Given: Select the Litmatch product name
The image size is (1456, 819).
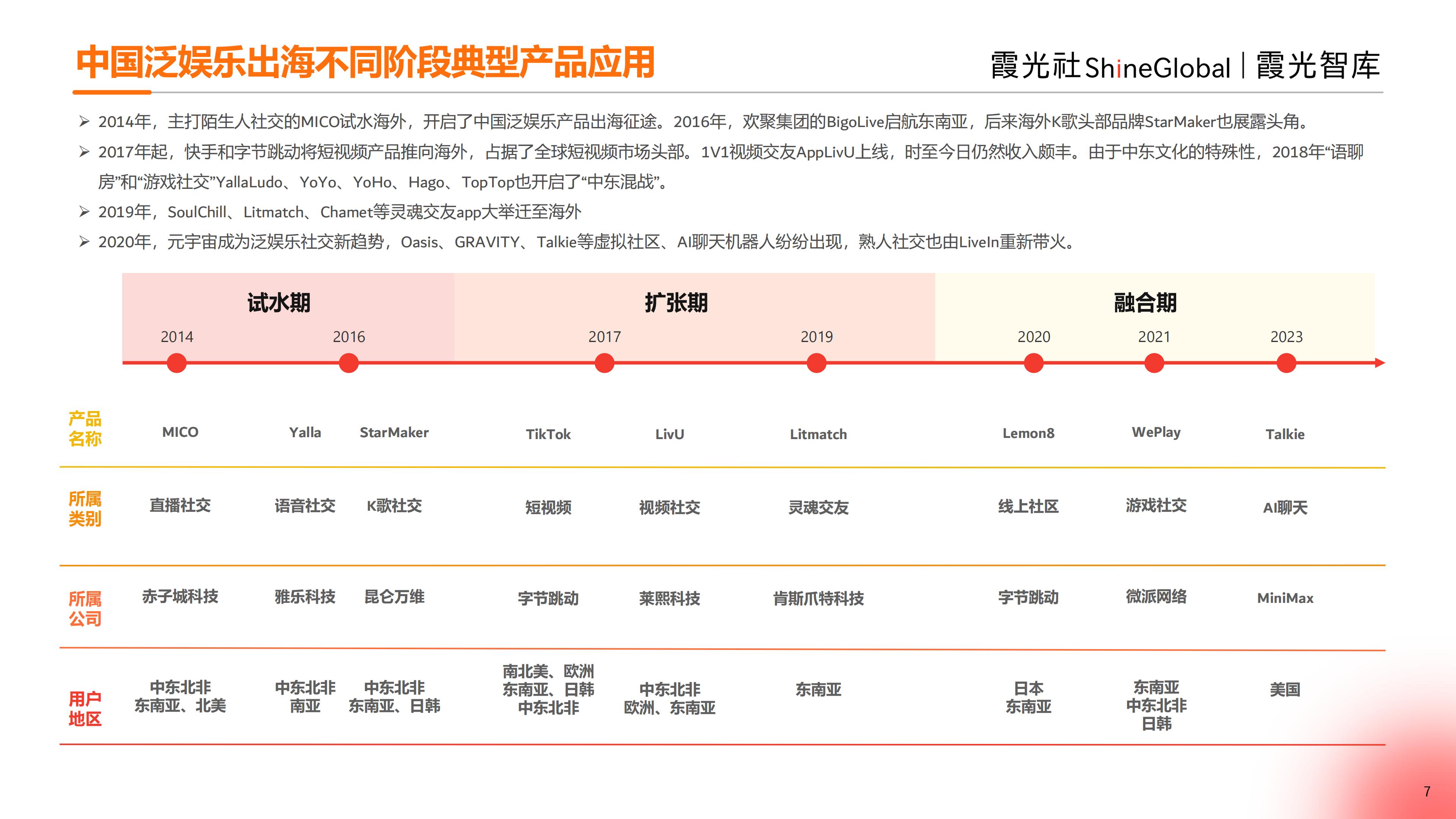Looking at the screenshot, I should coord(819,434).
